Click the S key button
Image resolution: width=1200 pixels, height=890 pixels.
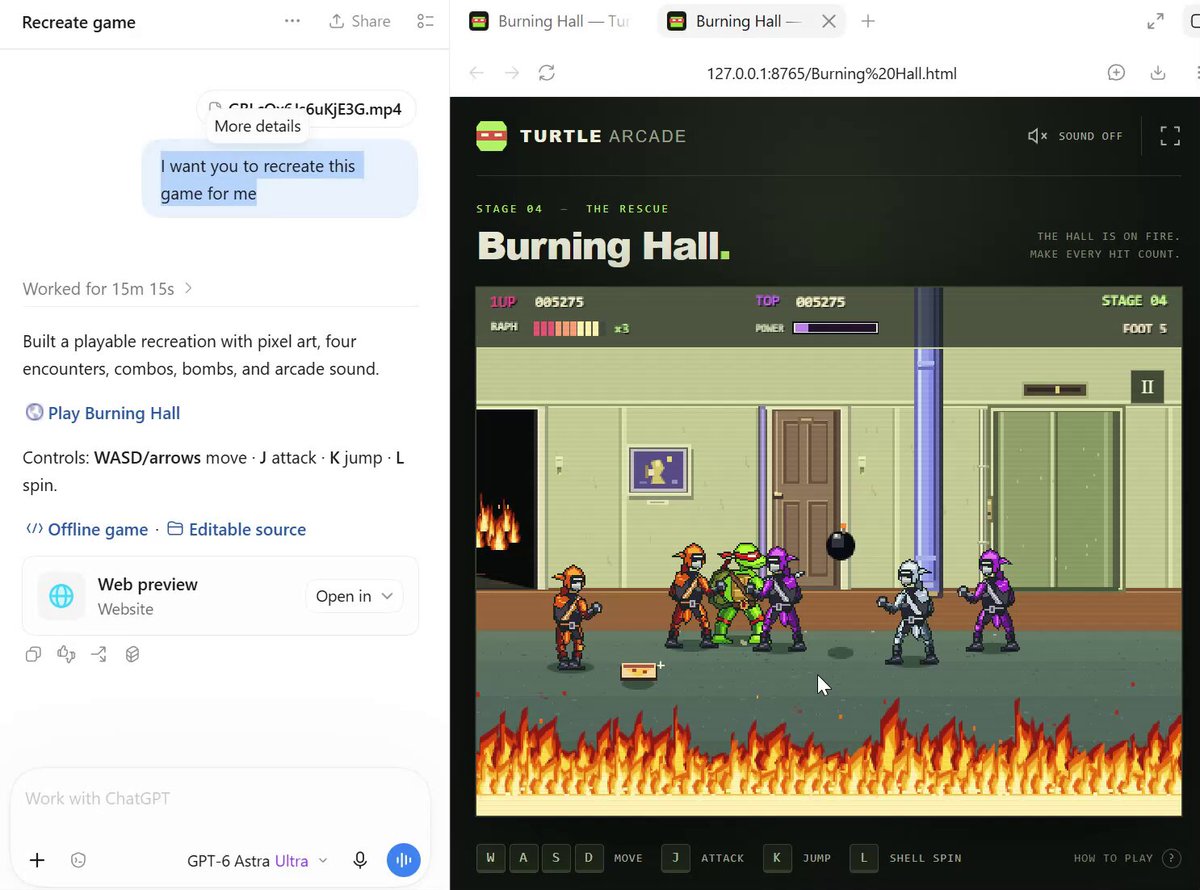[x=556, y=858]
